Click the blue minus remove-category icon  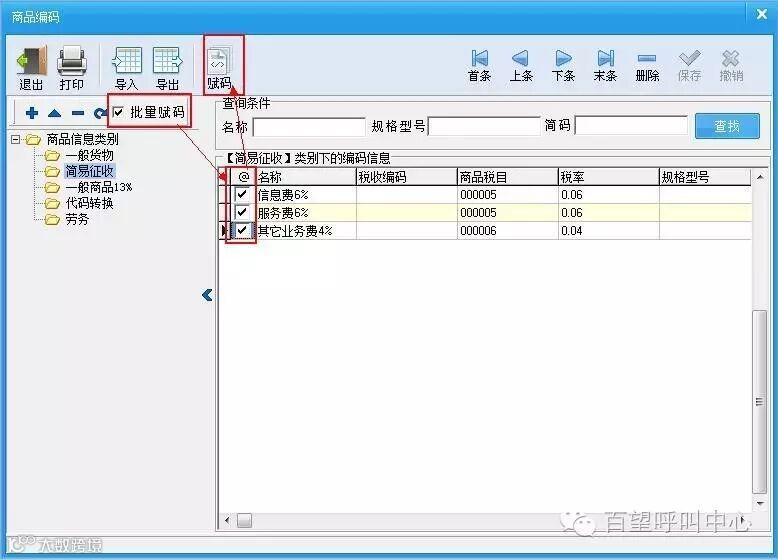78,114
